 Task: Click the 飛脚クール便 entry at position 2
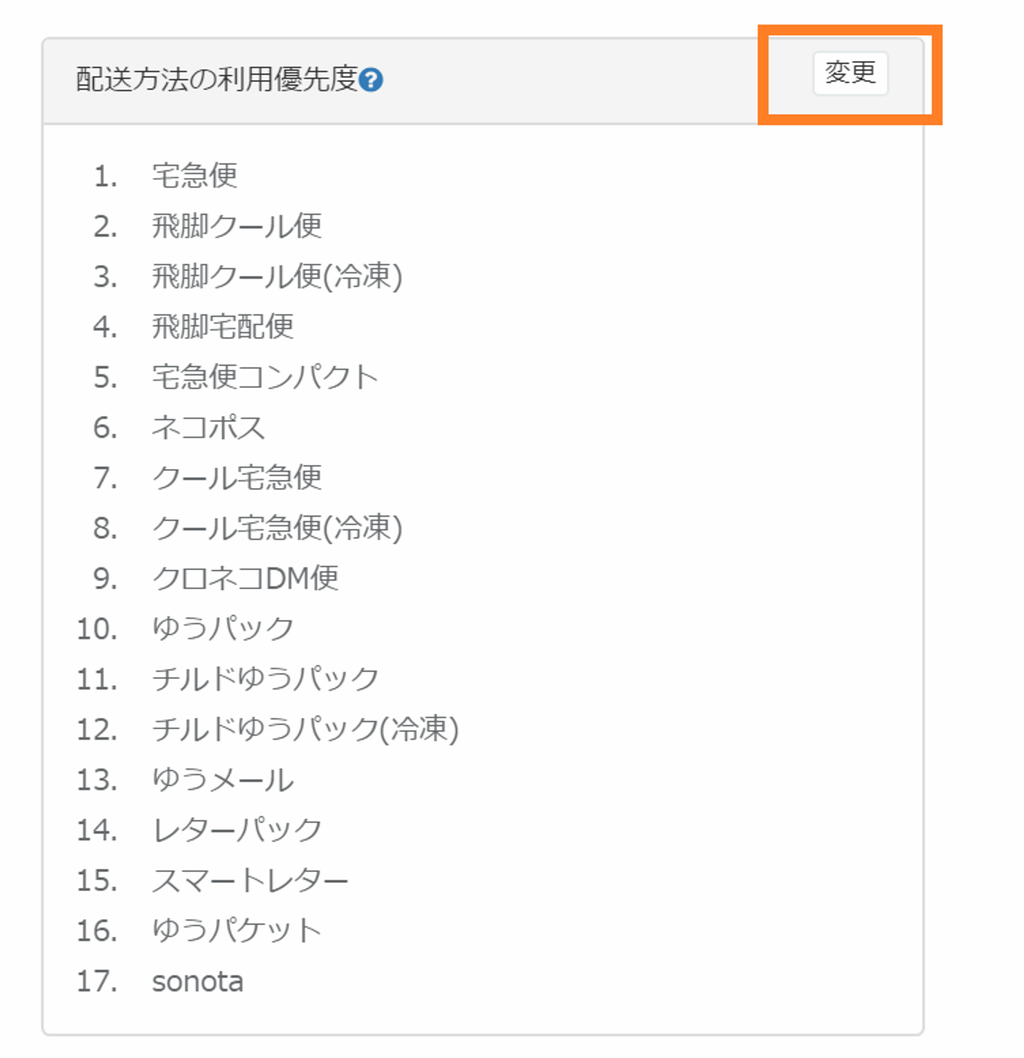point(236,226)
